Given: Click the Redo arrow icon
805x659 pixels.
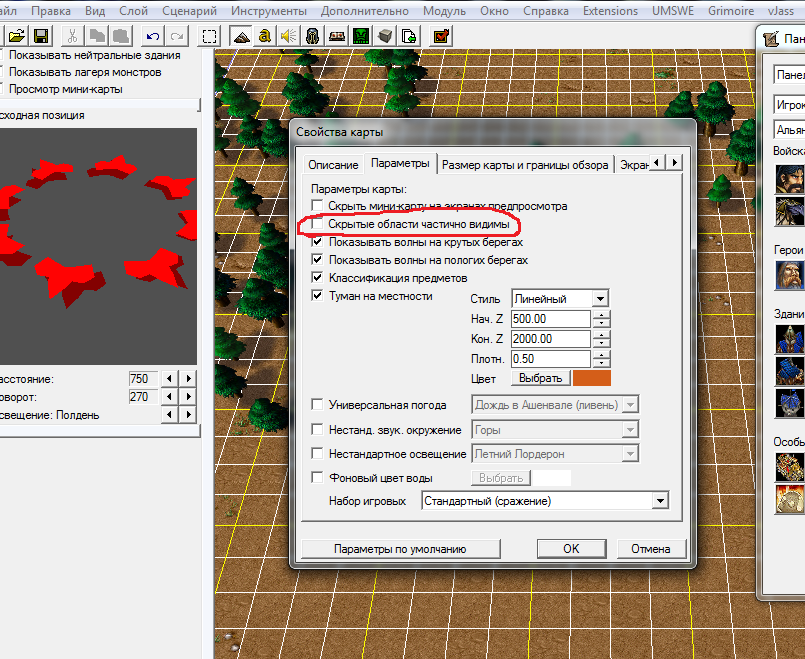Looking at the screenshot, I should click(177, 36).
